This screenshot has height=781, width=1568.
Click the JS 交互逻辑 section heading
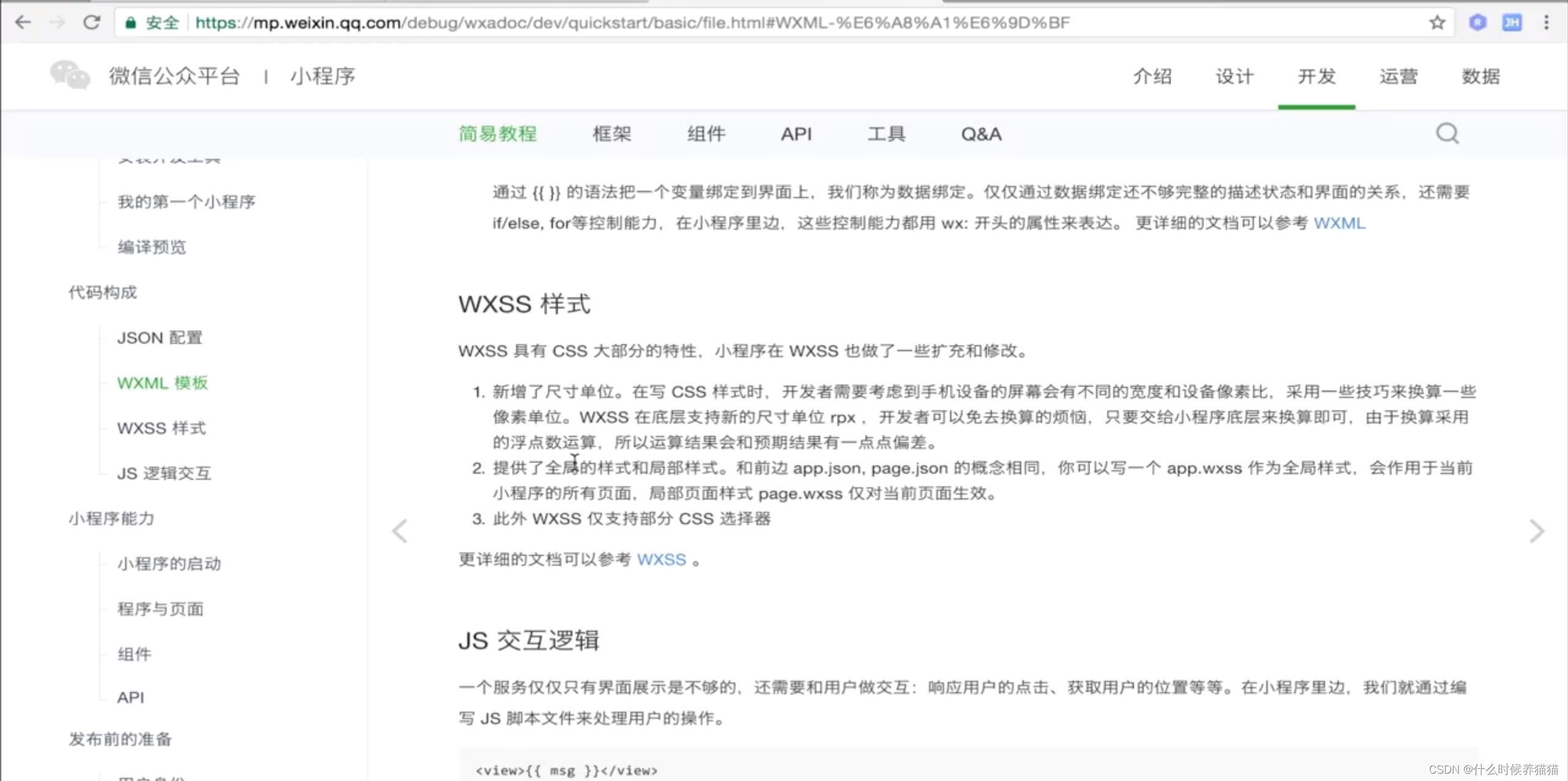coord(529,640)
